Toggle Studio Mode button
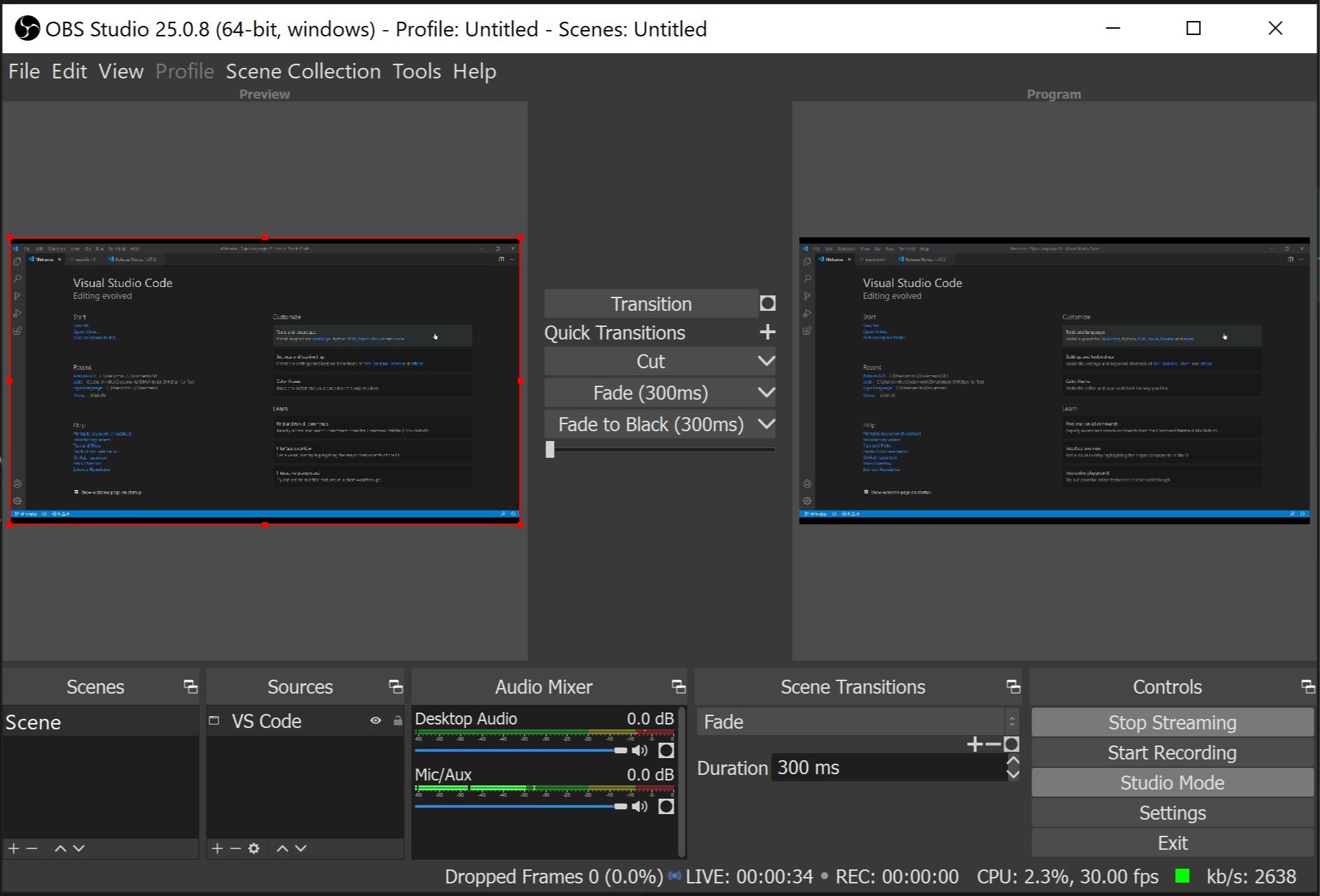This screenshot has width=1320, height=896. (1172, 783)
